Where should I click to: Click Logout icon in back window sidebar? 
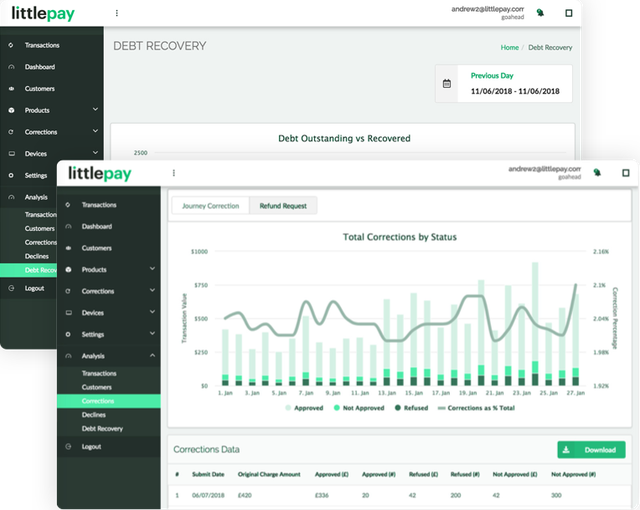(x=11, y=288)
